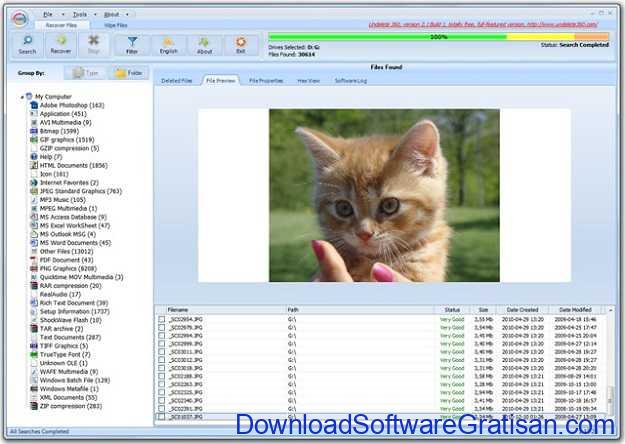Click the Help file type icon
The width and height of the screenshot is (625, 444).
click(34, 157)
